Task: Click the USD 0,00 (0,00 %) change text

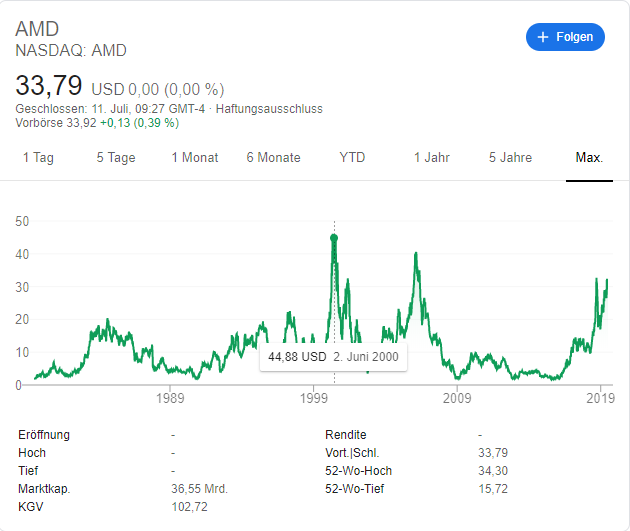Action: (158, 89)
